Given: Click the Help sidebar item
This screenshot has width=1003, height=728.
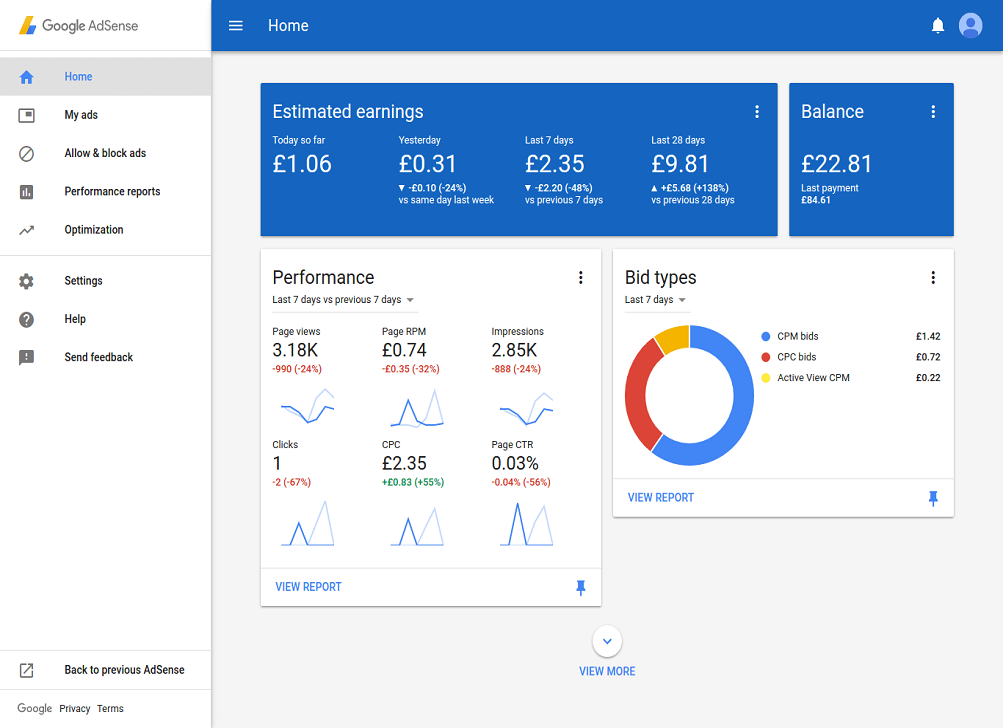Looking at the screenshot, I should coord(77,319).
